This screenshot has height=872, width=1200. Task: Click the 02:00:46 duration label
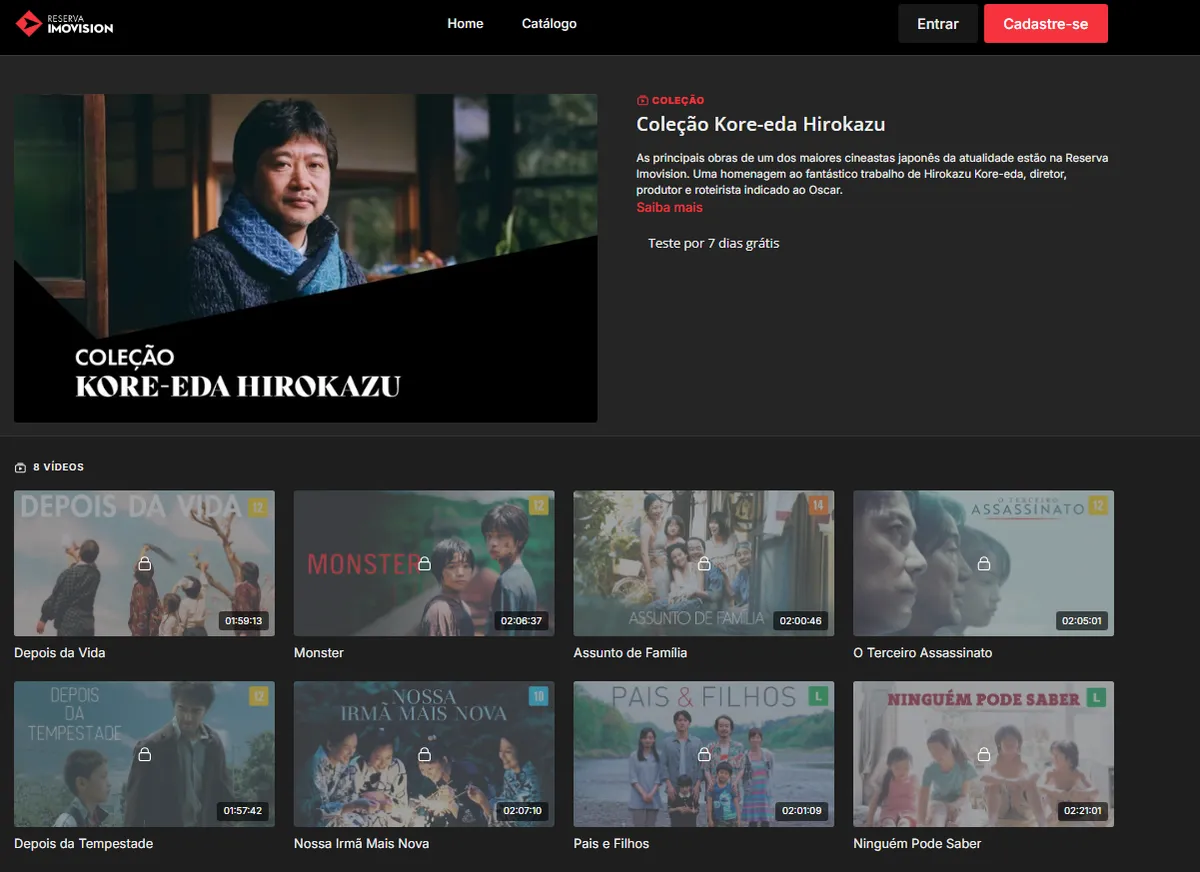click(802, 621)
